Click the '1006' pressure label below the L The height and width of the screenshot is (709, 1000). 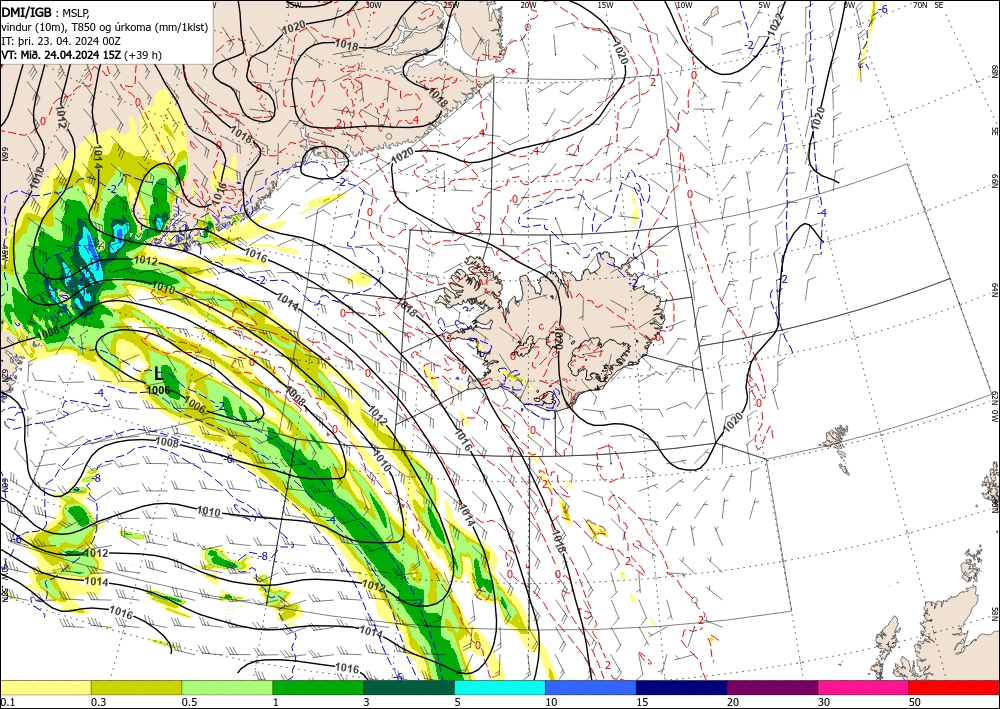158,390
